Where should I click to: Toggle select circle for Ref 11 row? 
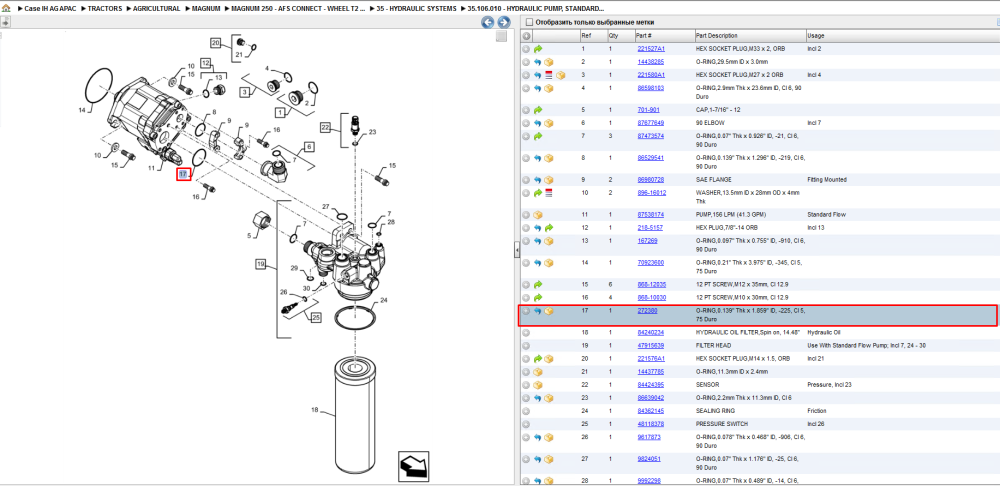point(526,214)
